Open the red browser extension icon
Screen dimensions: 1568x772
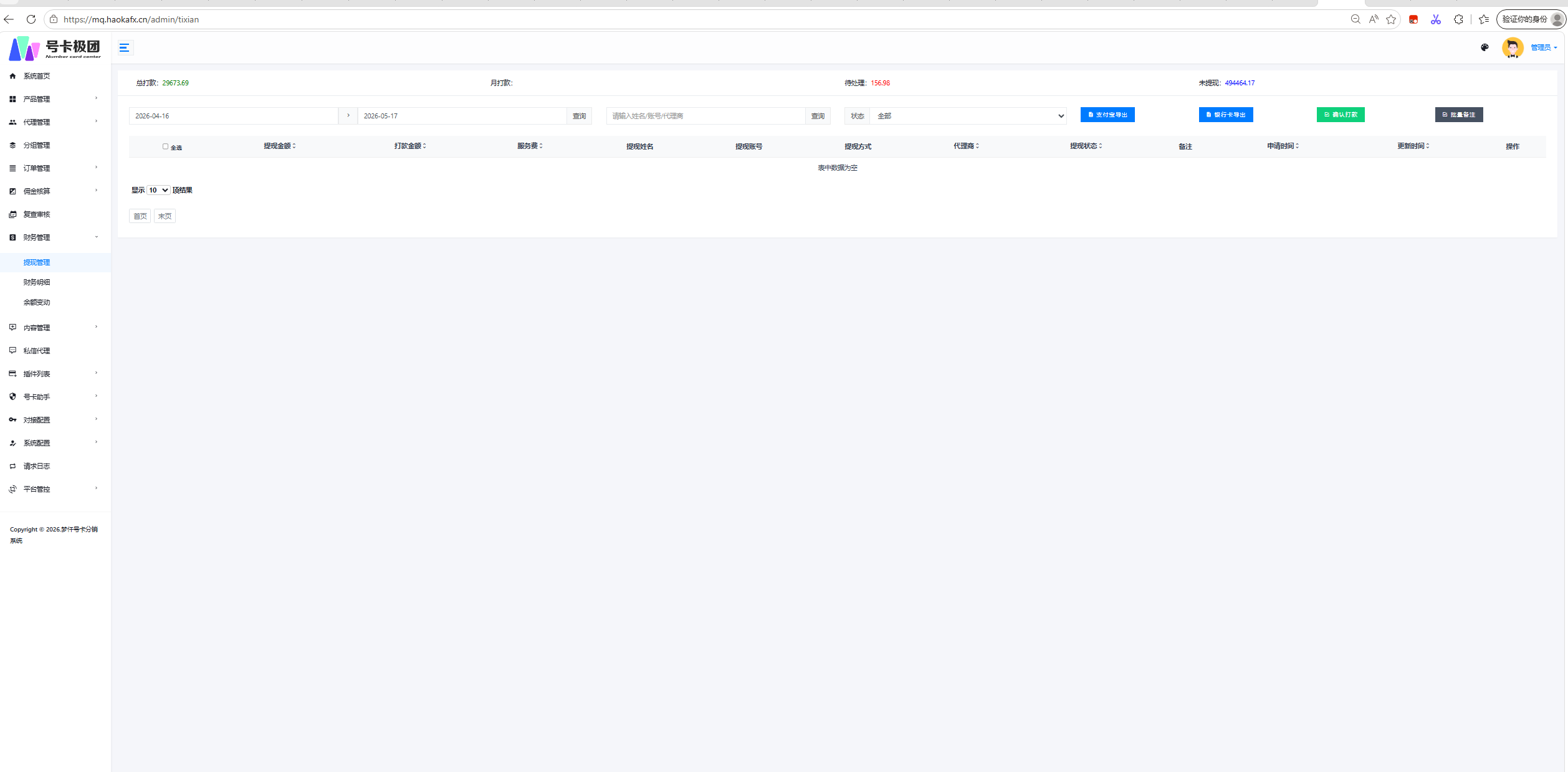[1413, 19]
